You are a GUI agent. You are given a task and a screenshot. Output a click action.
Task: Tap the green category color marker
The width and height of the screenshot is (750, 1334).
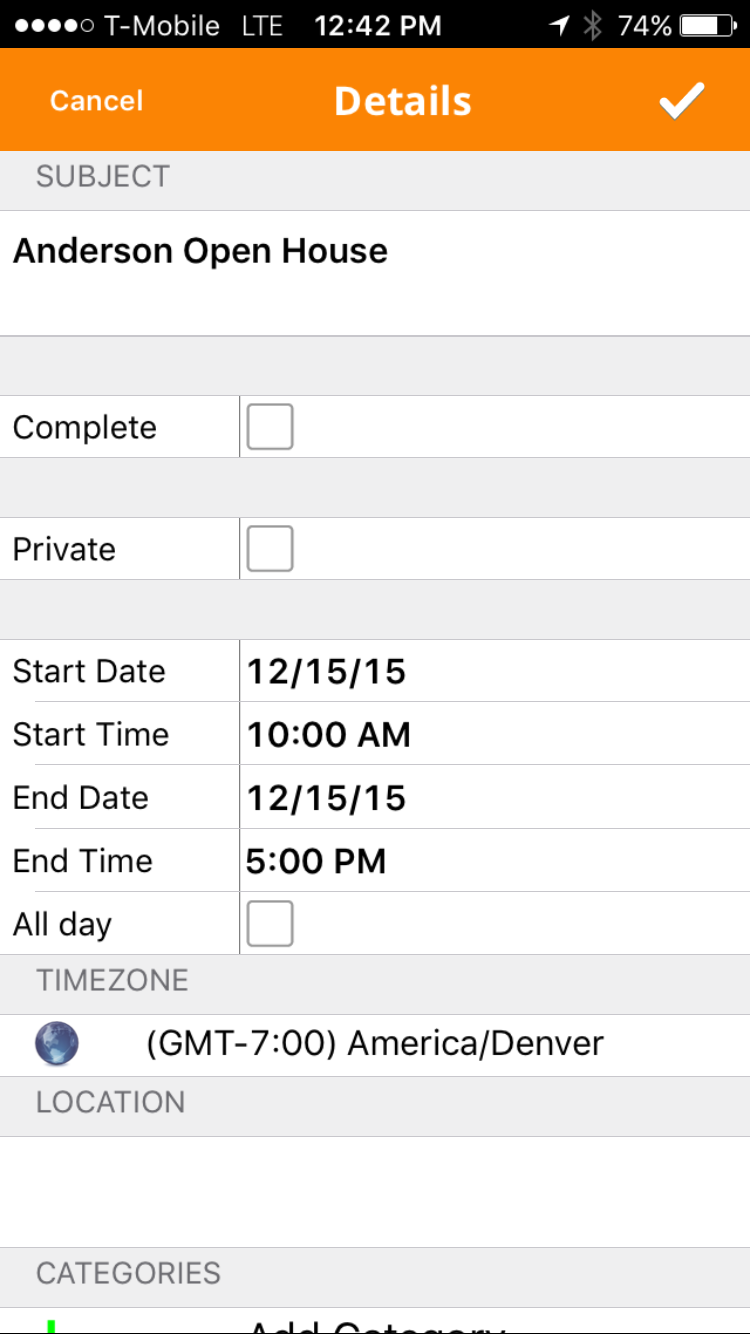coord(50,1326)
